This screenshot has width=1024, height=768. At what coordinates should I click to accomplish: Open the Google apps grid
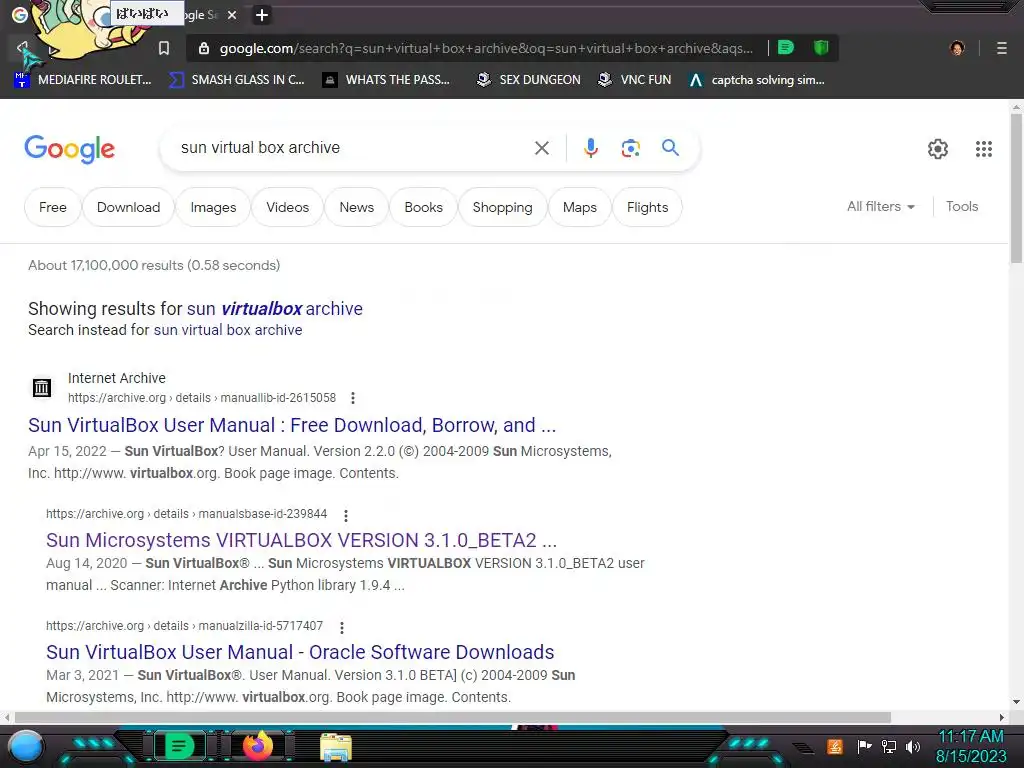point(984,149)
